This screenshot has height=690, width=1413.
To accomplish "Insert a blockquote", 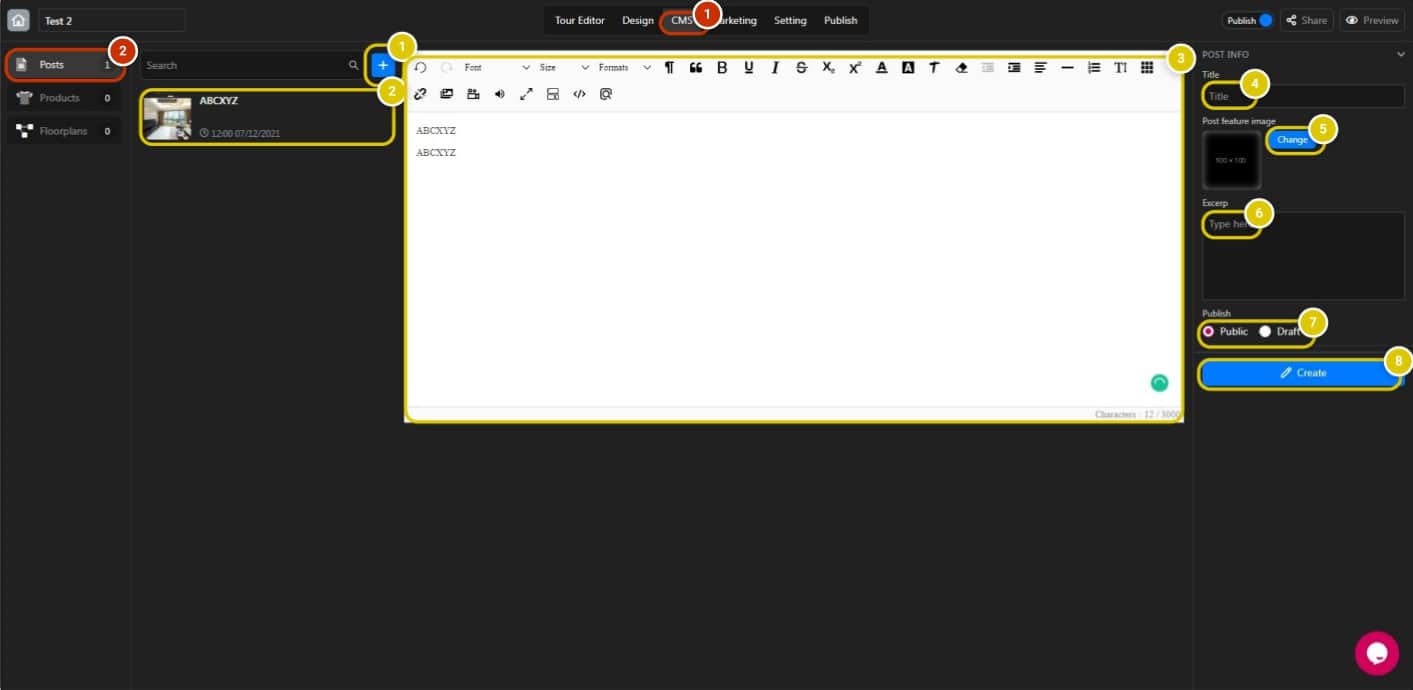I will point(696,68).
